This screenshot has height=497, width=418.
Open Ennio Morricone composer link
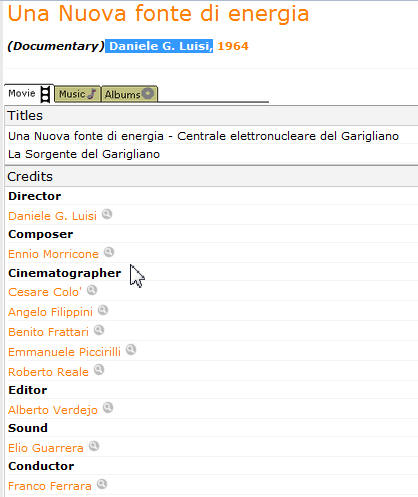tap(53, 254)
